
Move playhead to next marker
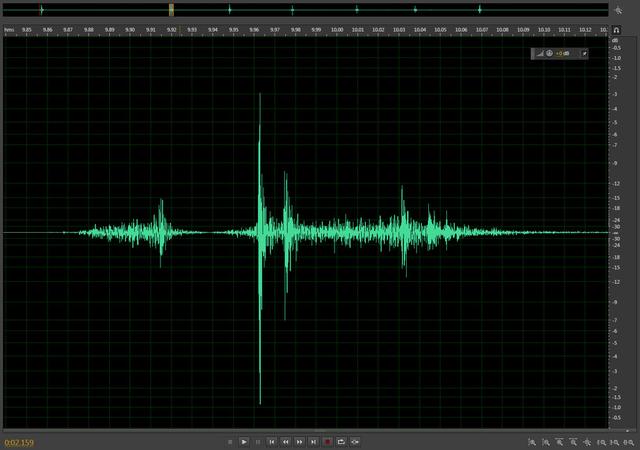coord(313,442)
